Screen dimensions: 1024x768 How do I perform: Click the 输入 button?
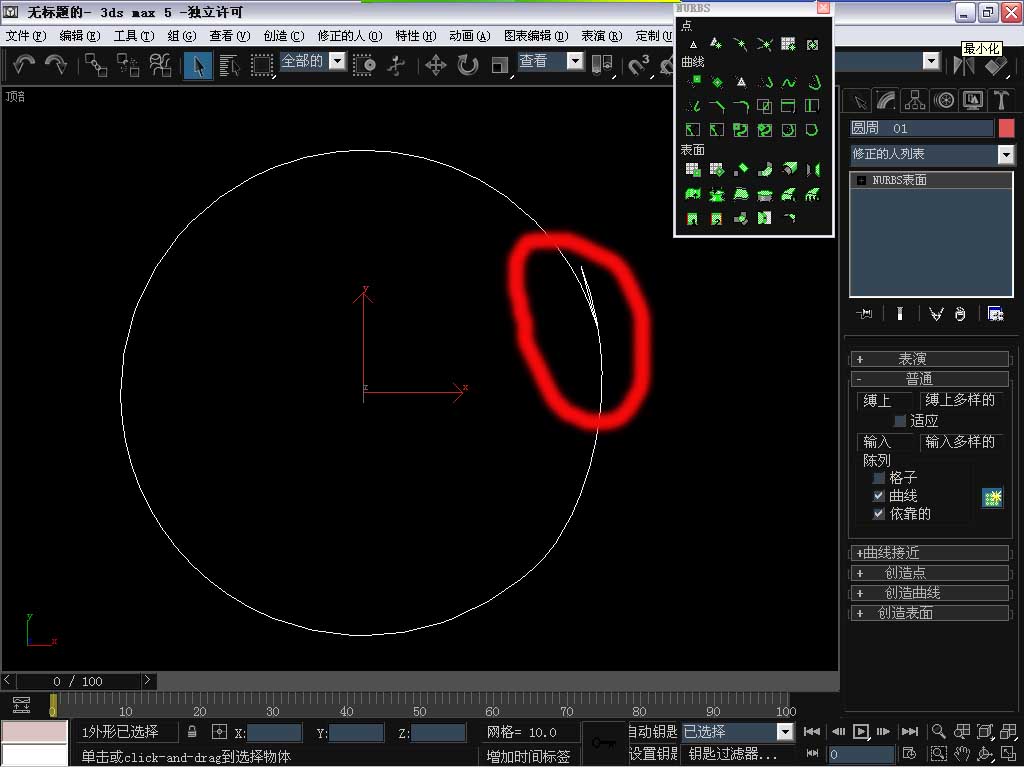point(884,442)
